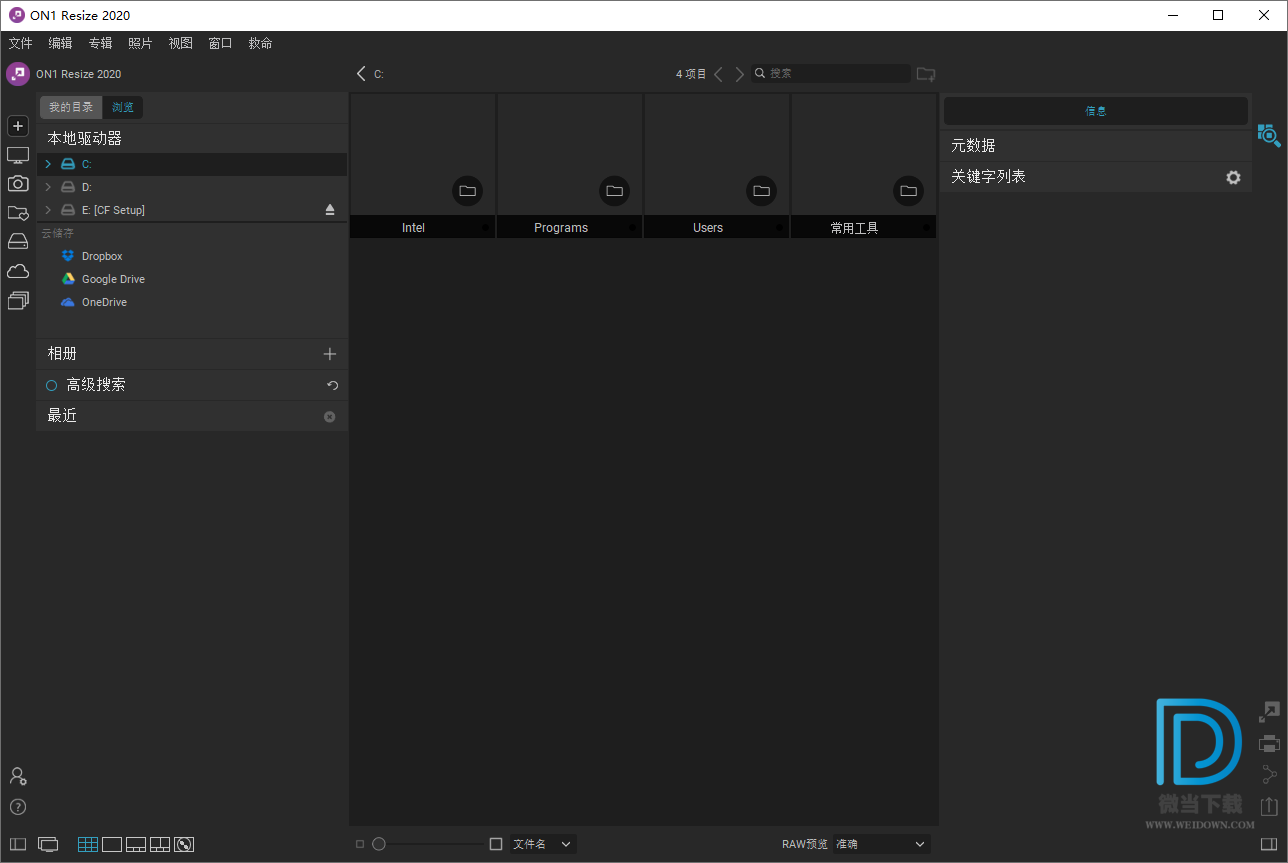Click the dual display mode icon
The image size is (1288, 863).
48,844
